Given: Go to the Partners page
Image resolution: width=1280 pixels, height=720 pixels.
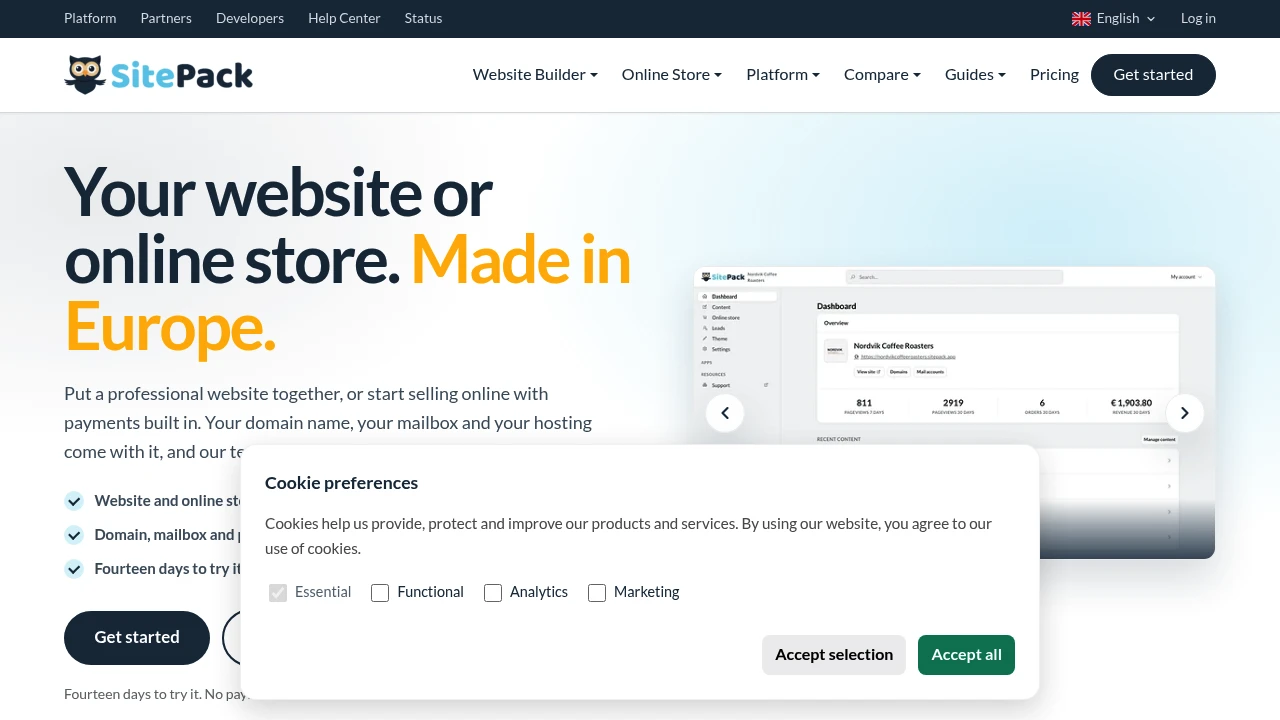Looking at the screenshot, I should (166, 18).
